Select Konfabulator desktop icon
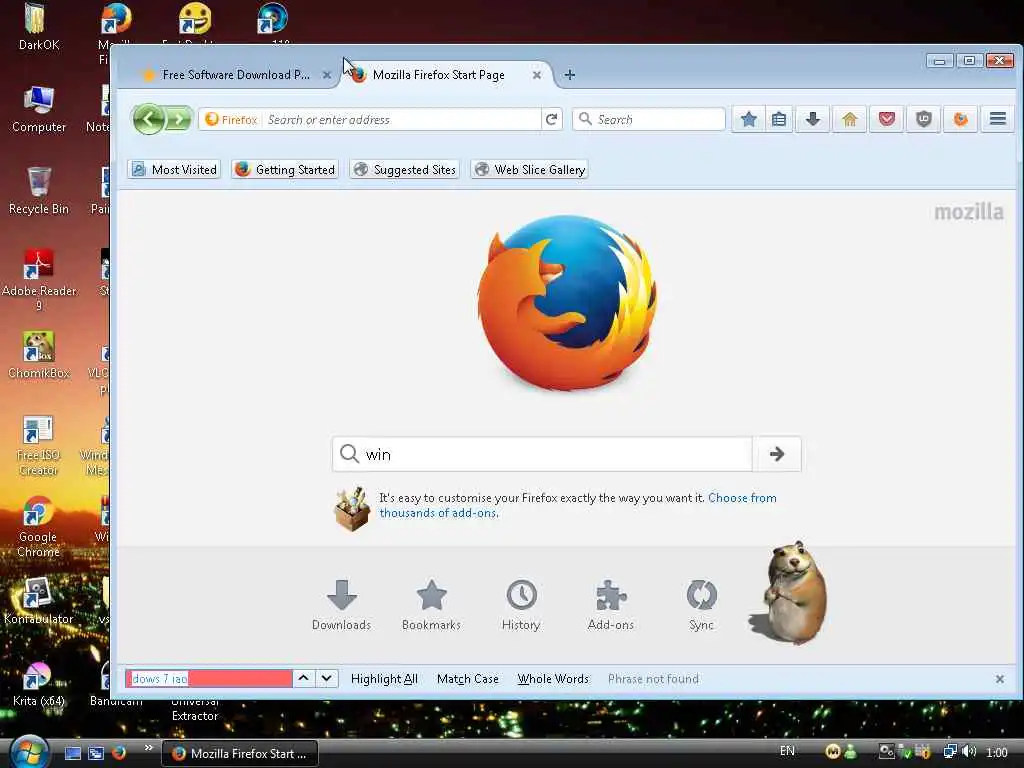 [x=38, y=601]
